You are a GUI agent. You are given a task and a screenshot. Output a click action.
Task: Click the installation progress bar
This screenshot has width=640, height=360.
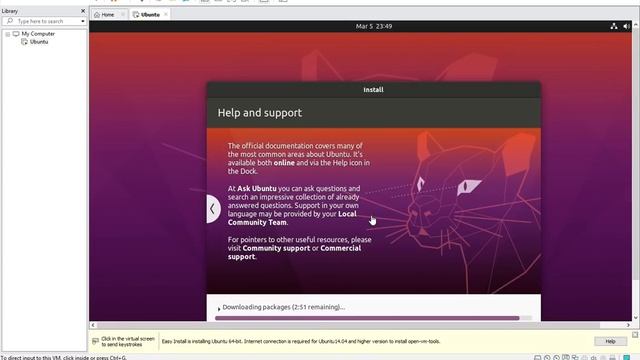click(373, 318)
